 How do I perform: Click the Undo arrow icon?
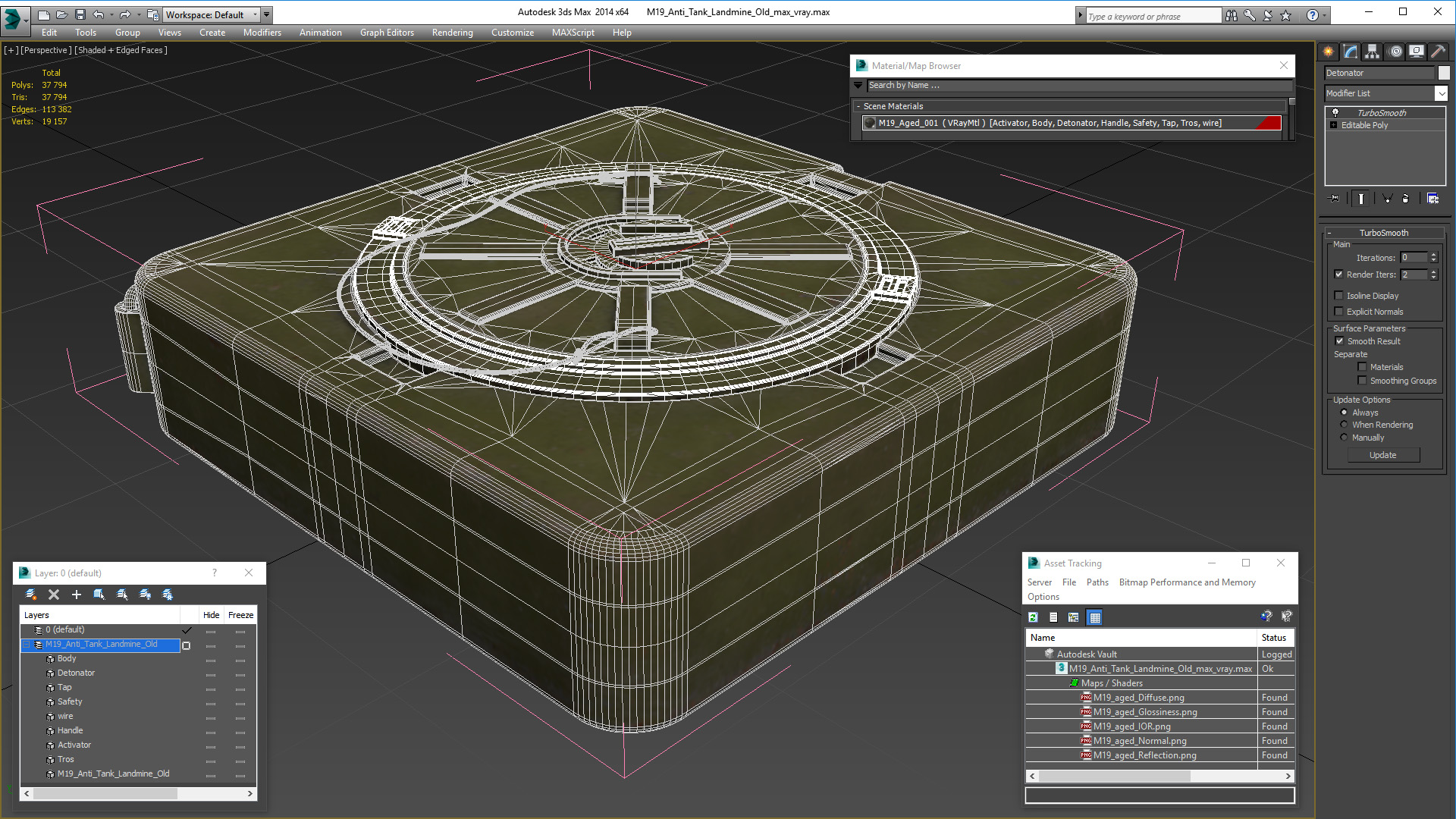click(99, 14)
